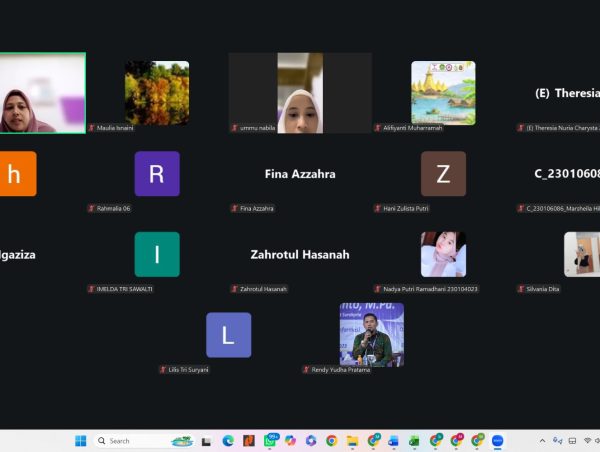The width and height of the screenshot is (600, 452).
Task: Click the 'Rendy Yudha Pratama' name label
Action: (x=341, y=370)
